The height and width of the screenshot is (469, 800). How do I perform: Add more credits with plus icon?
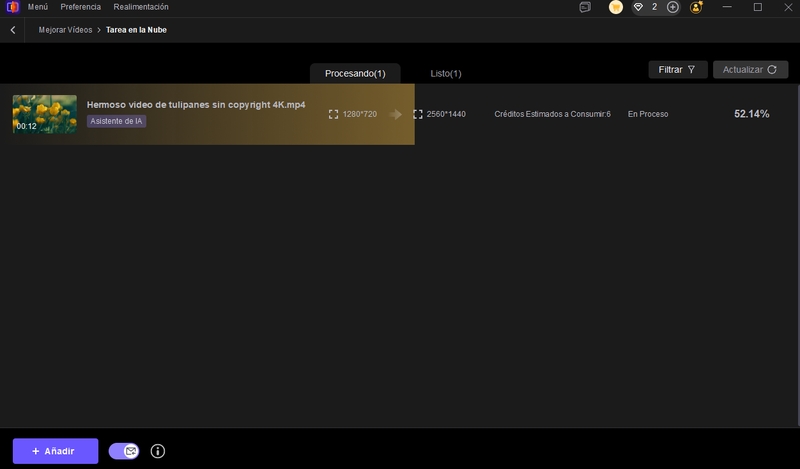(x=672, y=7)
